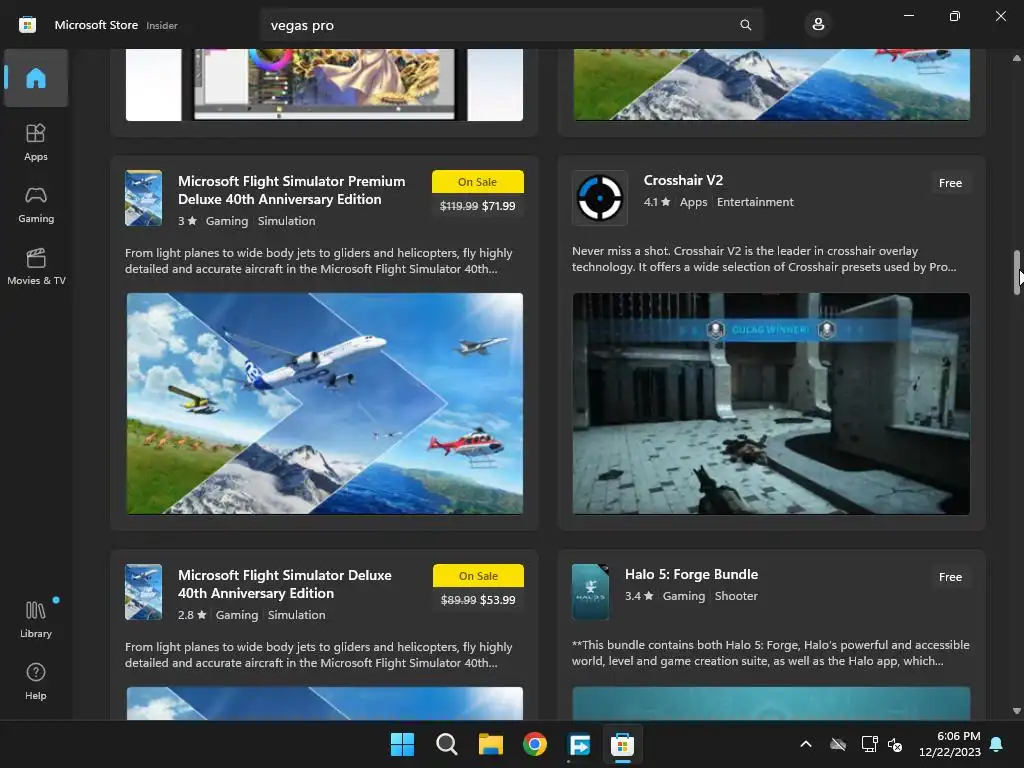Open the Apps section
The image size is (1024, 768).
pos(36,142)
